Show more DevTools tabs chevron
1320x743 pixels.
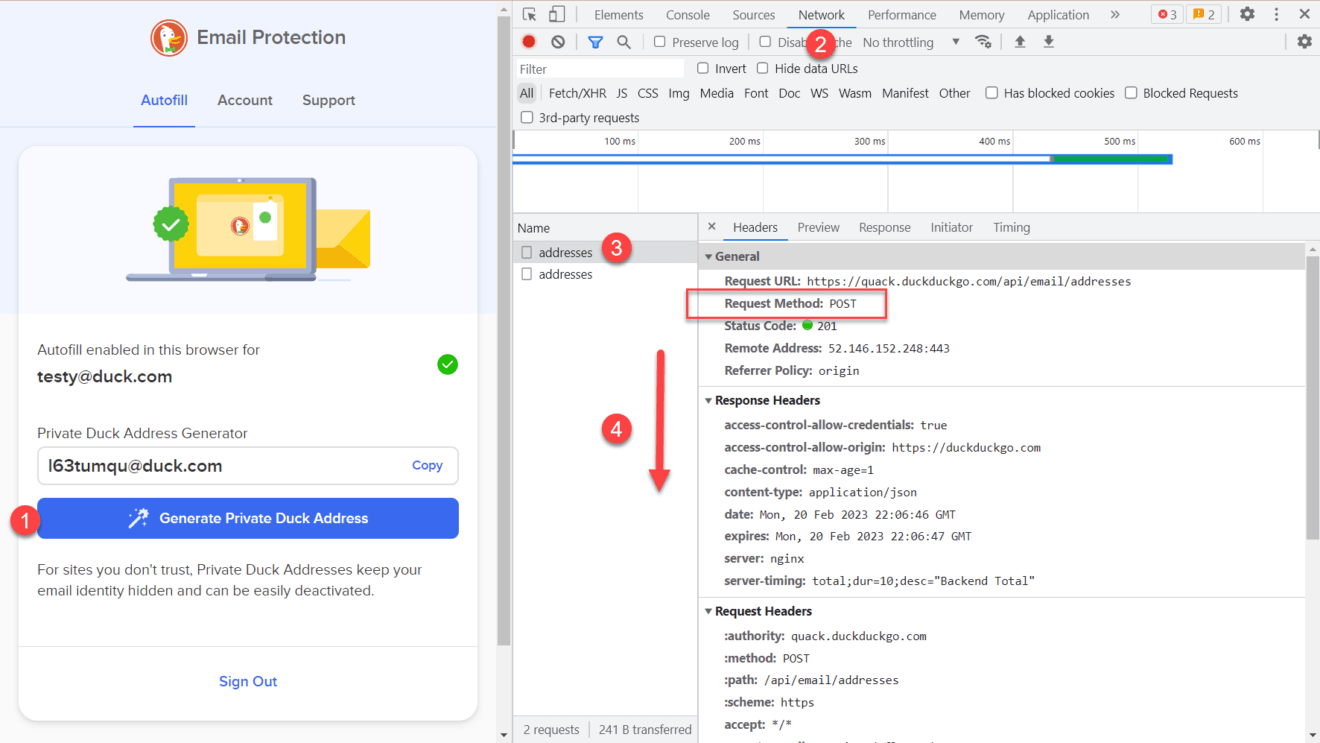1115,14
